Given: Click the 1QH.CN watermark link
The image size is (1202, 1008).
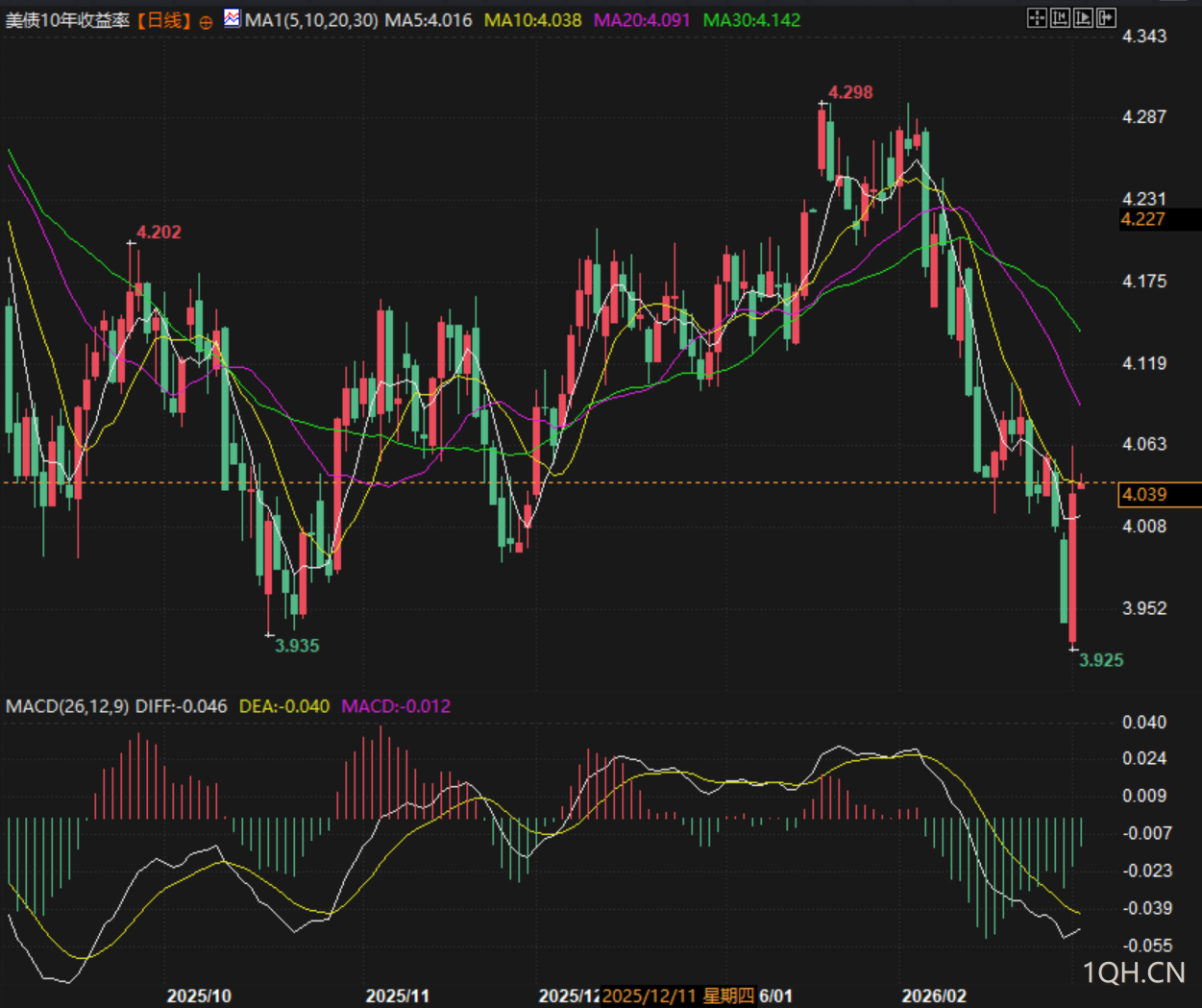Looking at the screenshot, I should click(1134, 972).
